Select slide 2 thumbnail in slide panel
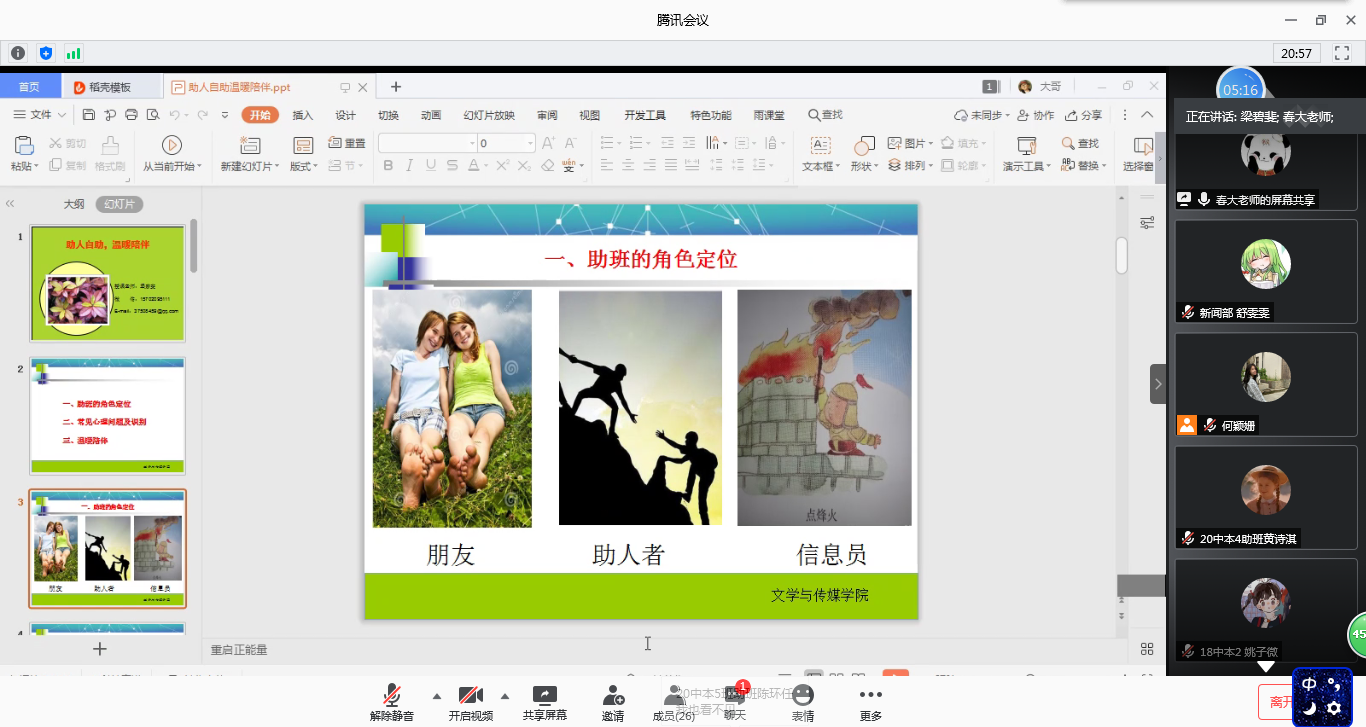The height and width of the screenshot is (727, 1366). 107,416
